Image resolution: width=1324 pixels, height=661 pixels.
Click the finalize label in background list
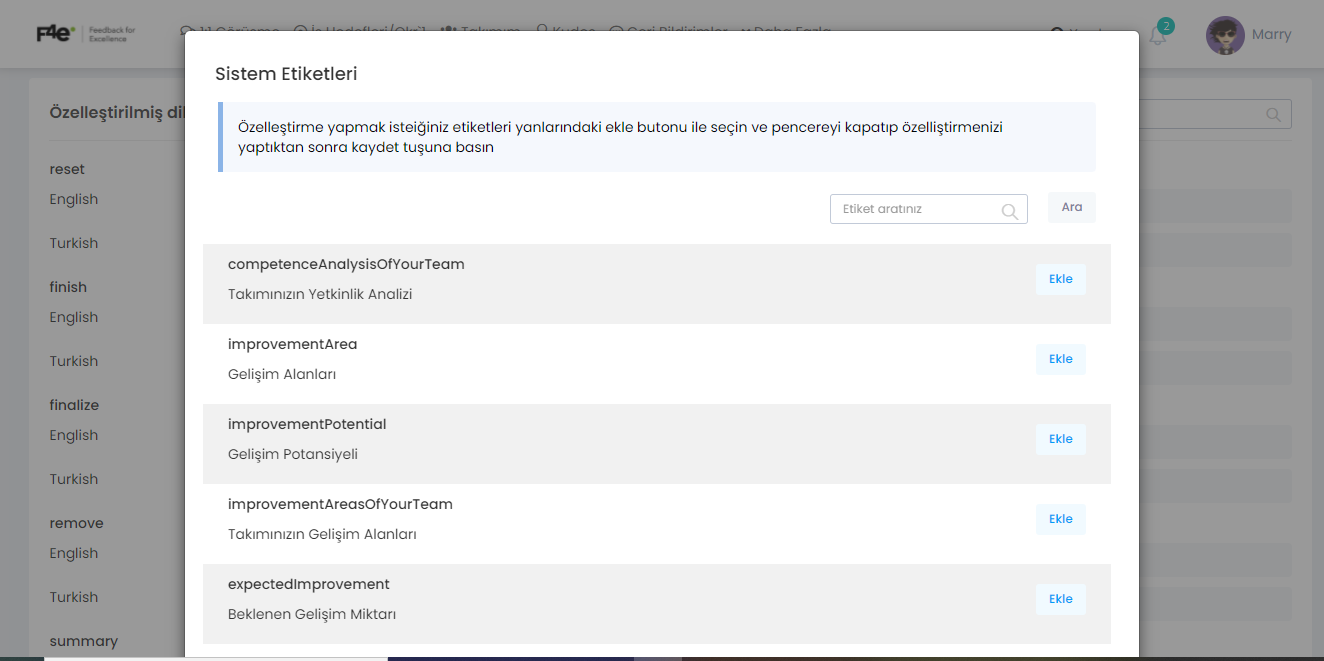74,405
